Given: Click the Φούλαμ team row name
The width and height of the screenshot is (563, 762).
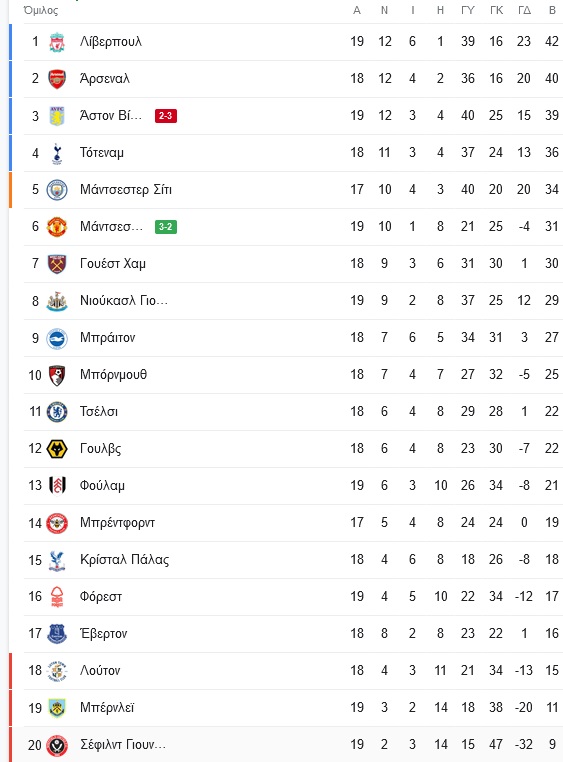Looking at the screenshot, I should point(102,486).
